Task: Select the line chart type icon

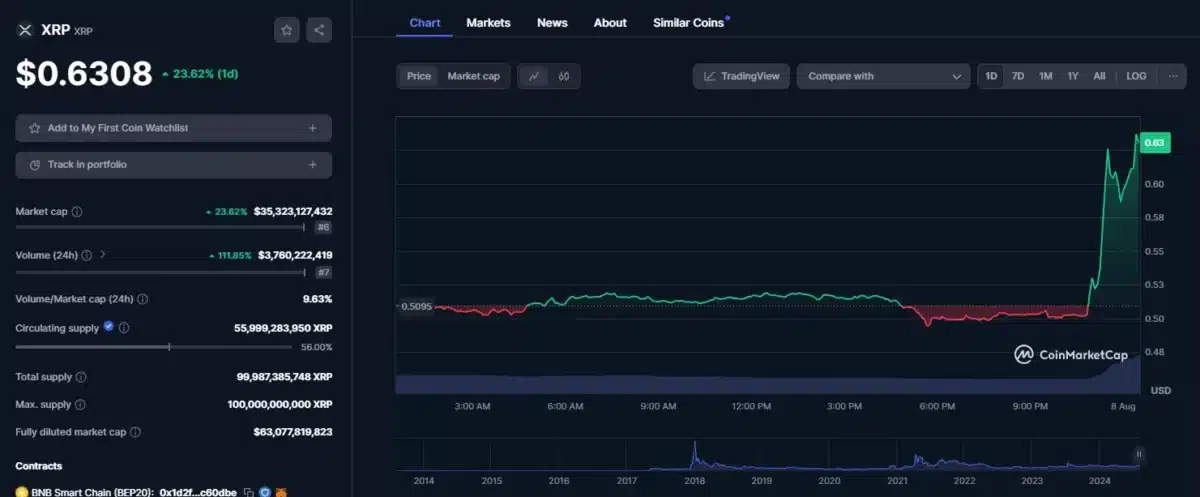Action: click(x=535, y=76)
